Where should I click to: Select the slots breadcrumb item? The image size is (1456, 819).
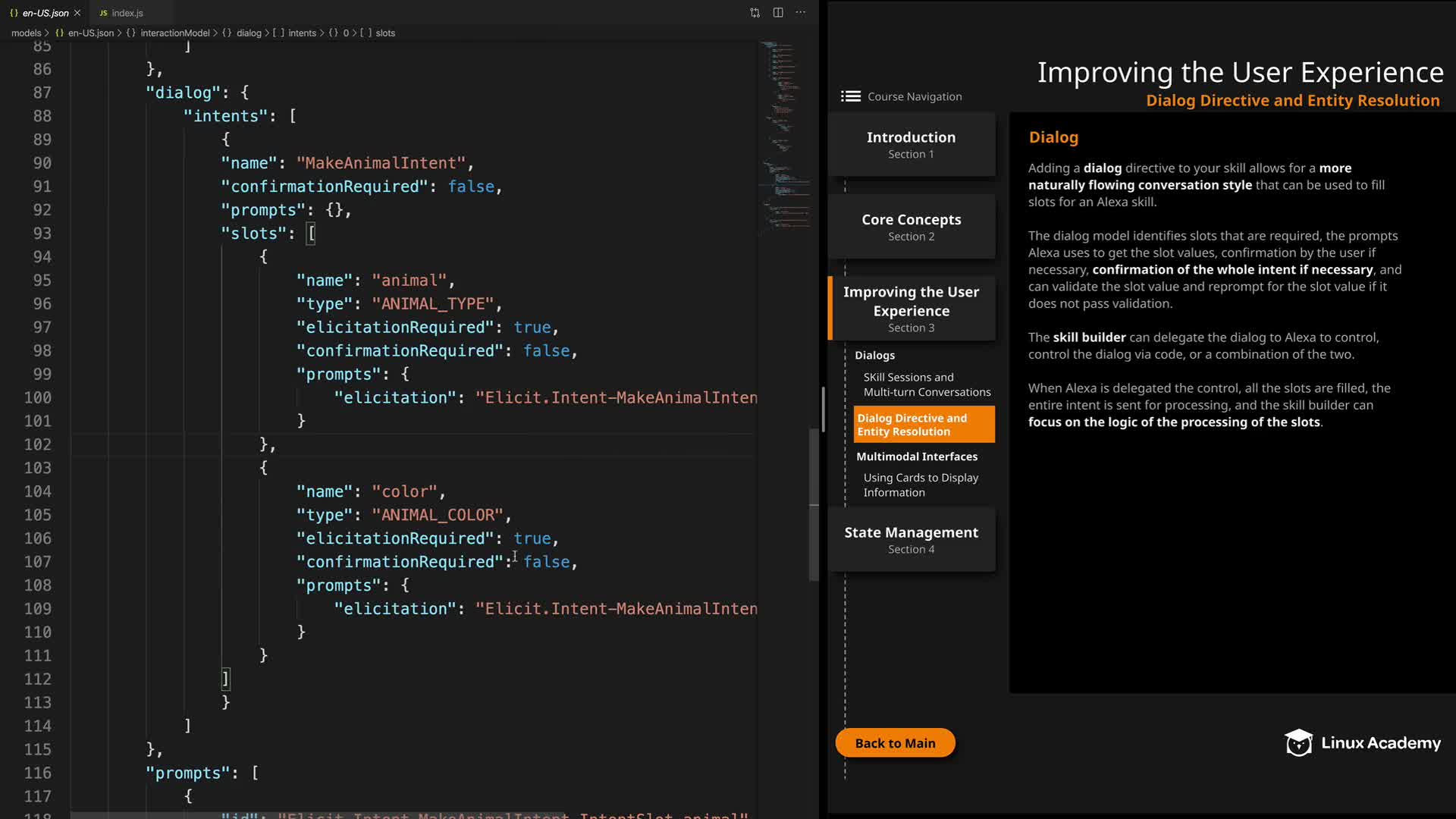pos(385,33)
